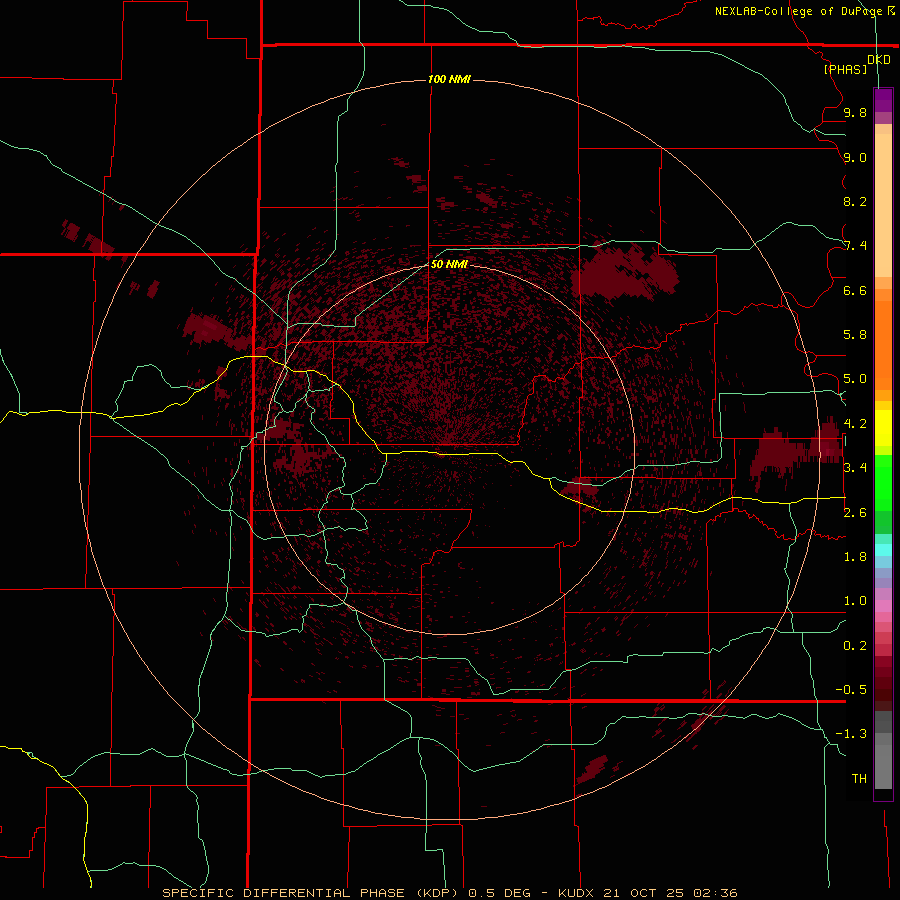Pick the pink color scale segment
The width and height of the screenshot is (900, 900).
click(x=883, y=606)
